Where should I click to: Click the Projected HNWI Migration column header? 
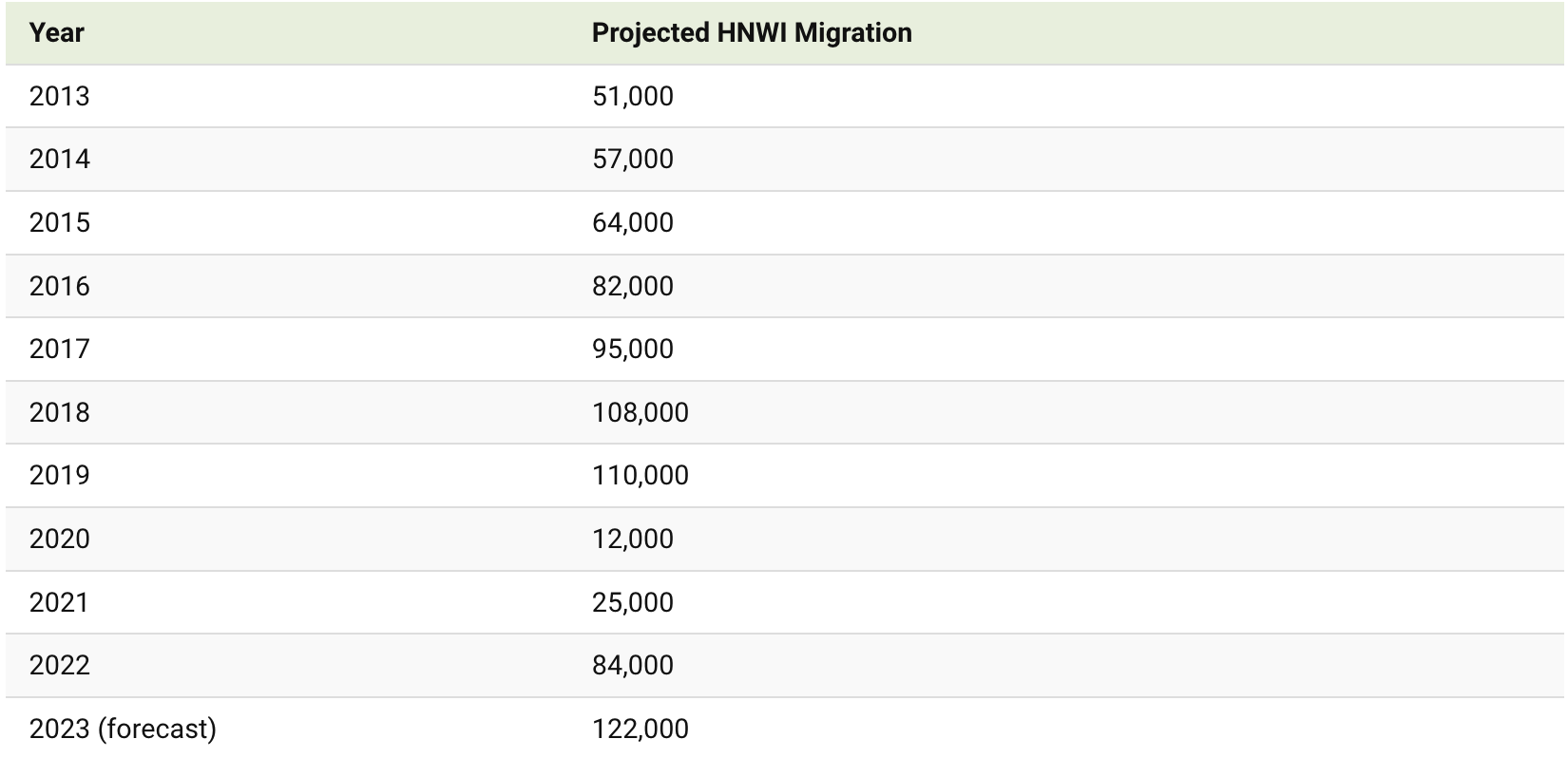[752, 33]
